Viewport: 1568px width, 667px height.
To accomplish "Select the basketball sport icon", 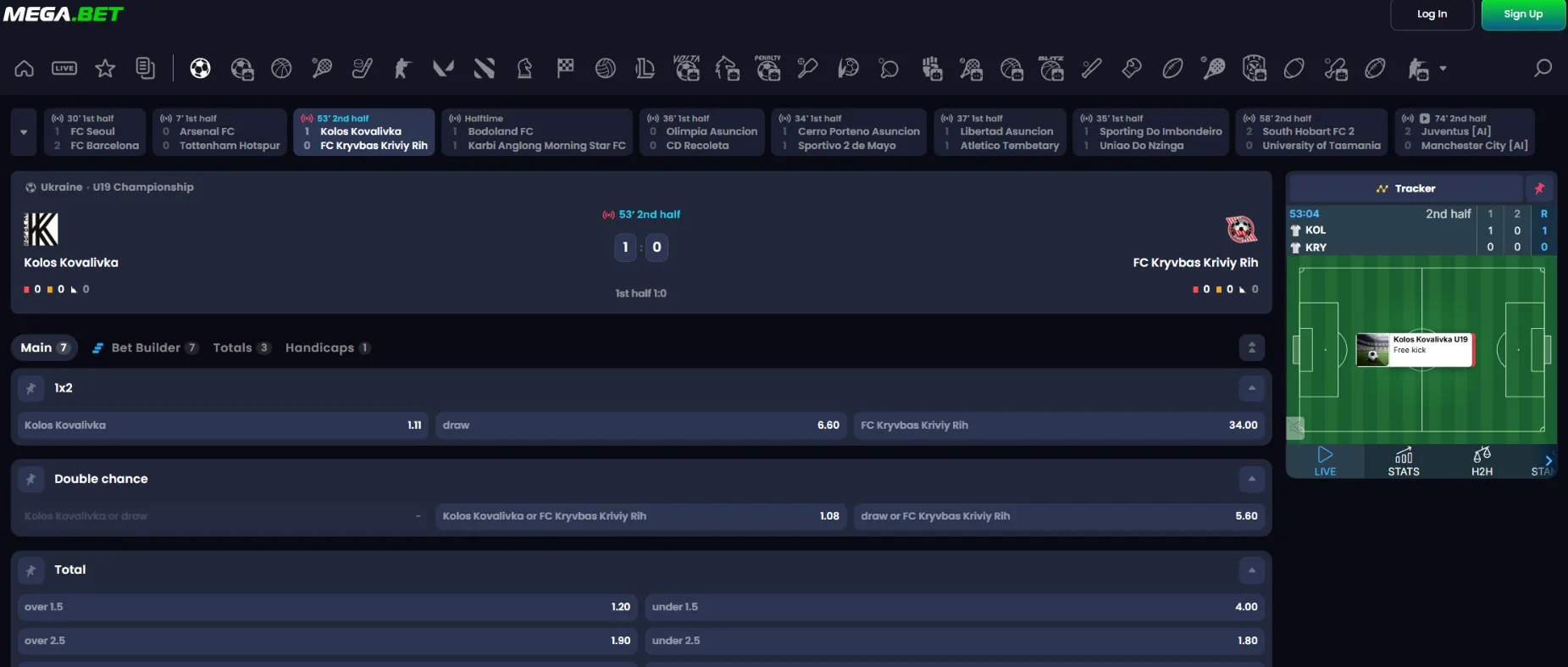I will click(281, 69).
